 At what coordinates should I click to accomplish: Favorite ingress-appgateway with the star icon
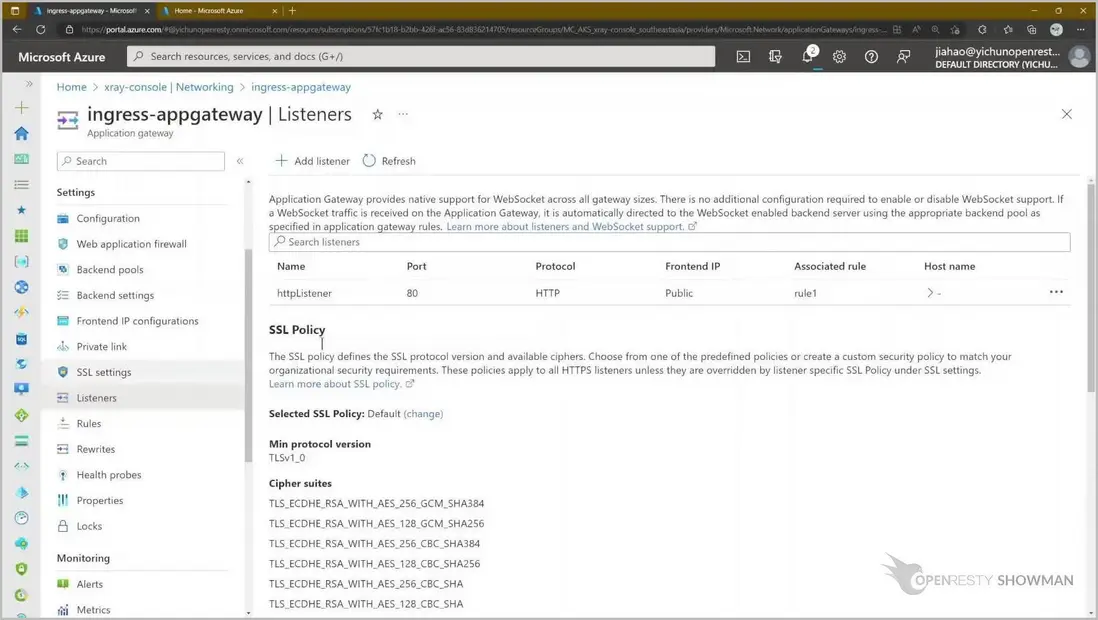coord(377,114)
